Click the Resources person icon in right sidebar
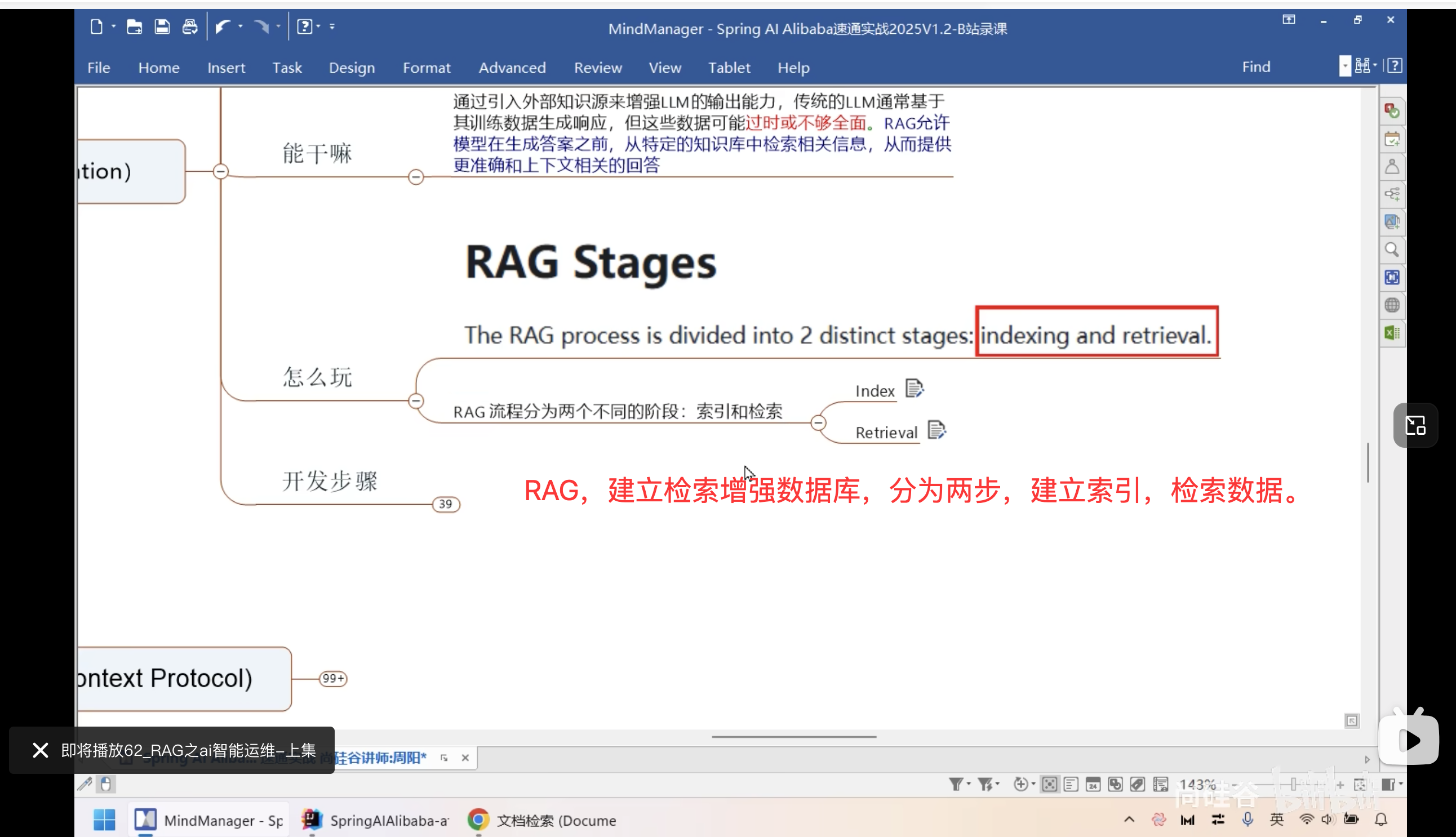The width and height of the screenshot is (1456, 837). click(x=1392, y=166)
